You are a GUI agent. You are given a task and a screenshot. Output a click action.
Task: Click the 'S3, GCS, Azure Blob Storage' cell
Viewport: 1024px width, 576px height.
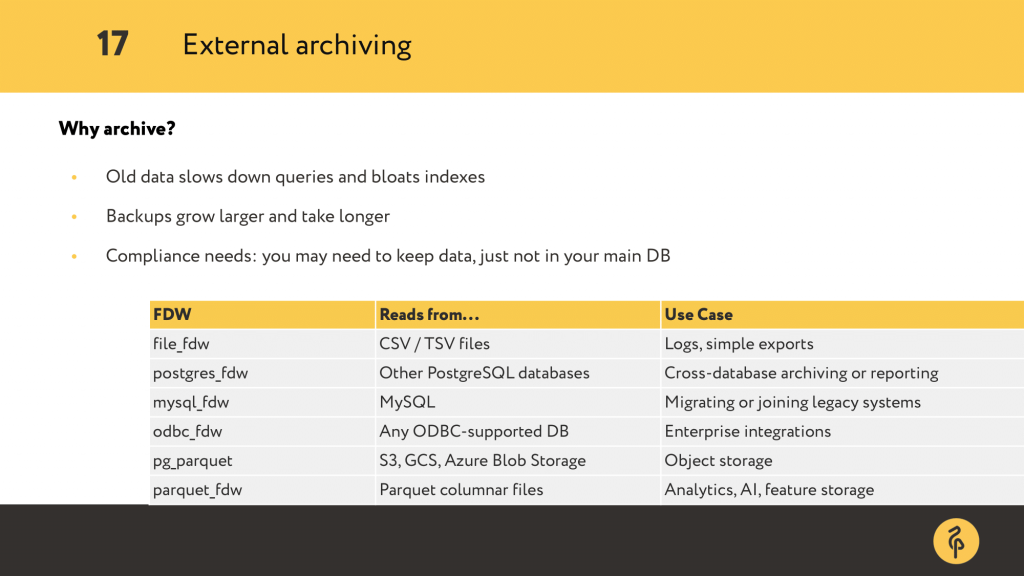518,460
